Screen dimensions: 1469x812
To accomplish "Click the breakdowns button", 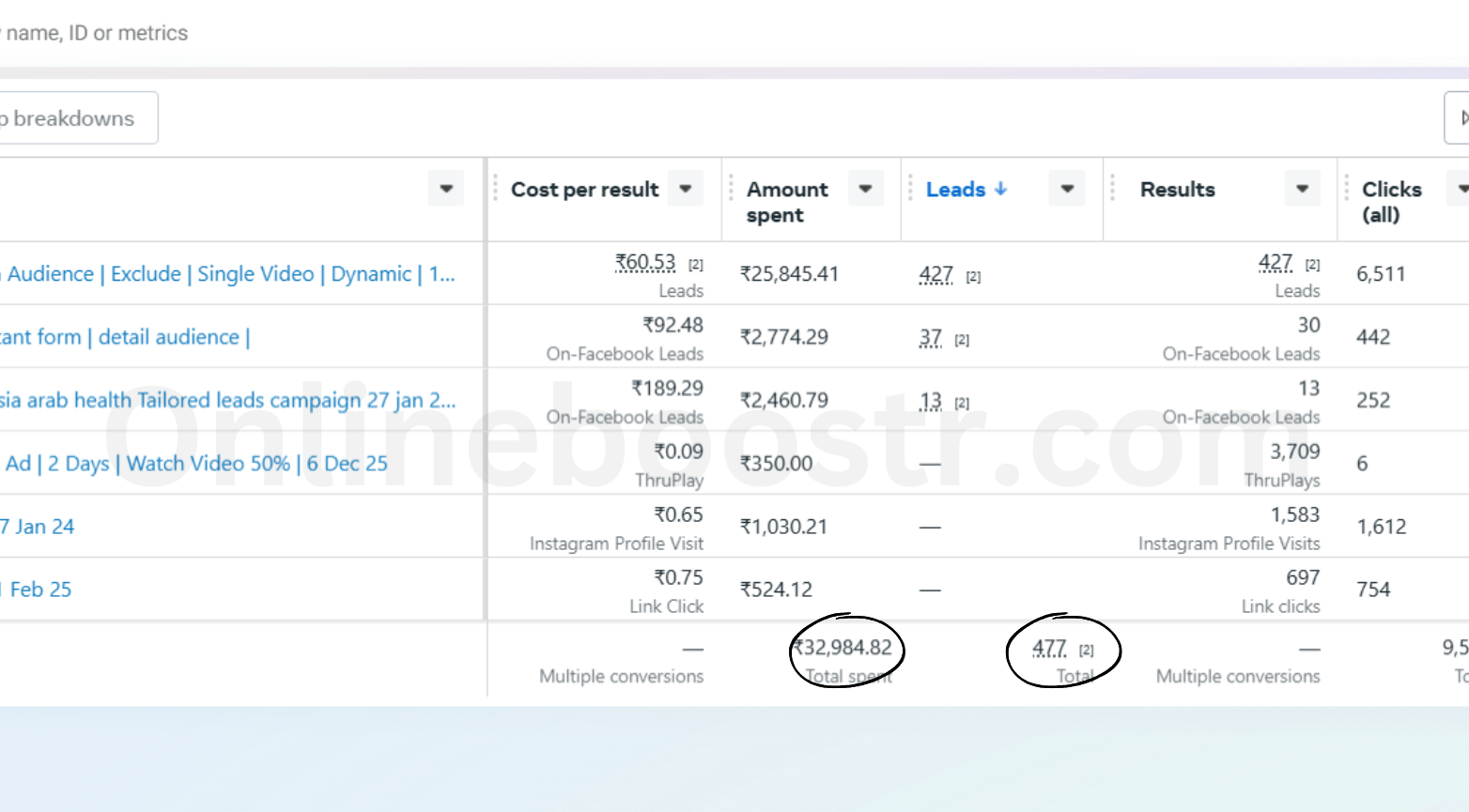I will [75, 118].
